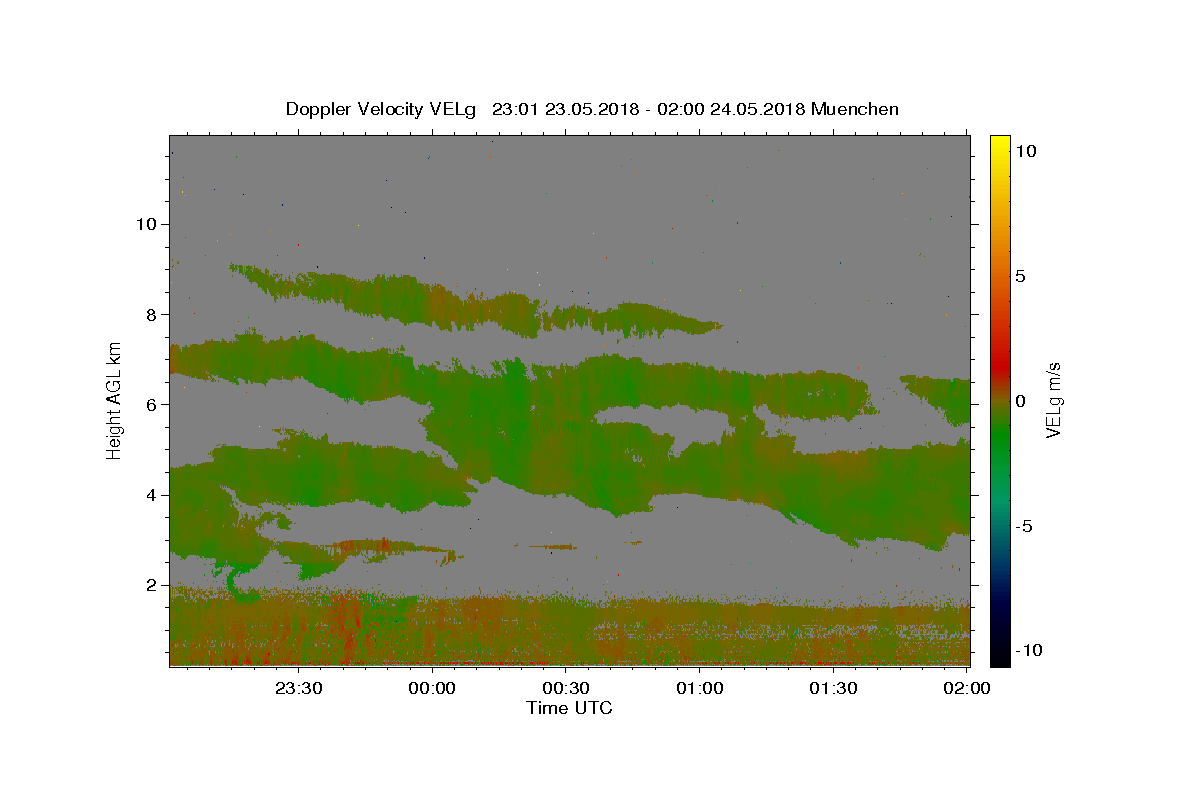The height and width of the screenshot is (800, 1200).
Task: Click height axis label '8'
Action: click(151, 314)
